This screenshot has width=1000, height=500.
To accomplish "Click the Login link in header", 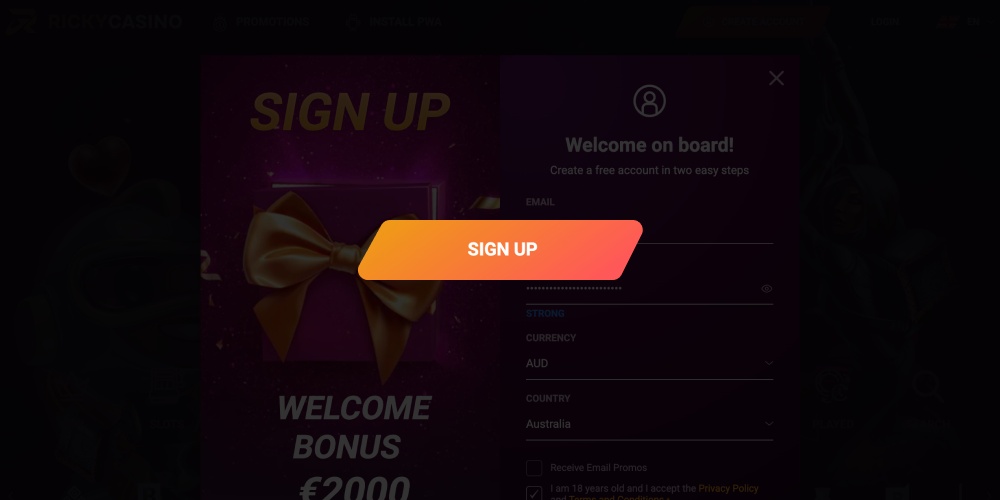I will pyautogui.click(x=885, y=22).
